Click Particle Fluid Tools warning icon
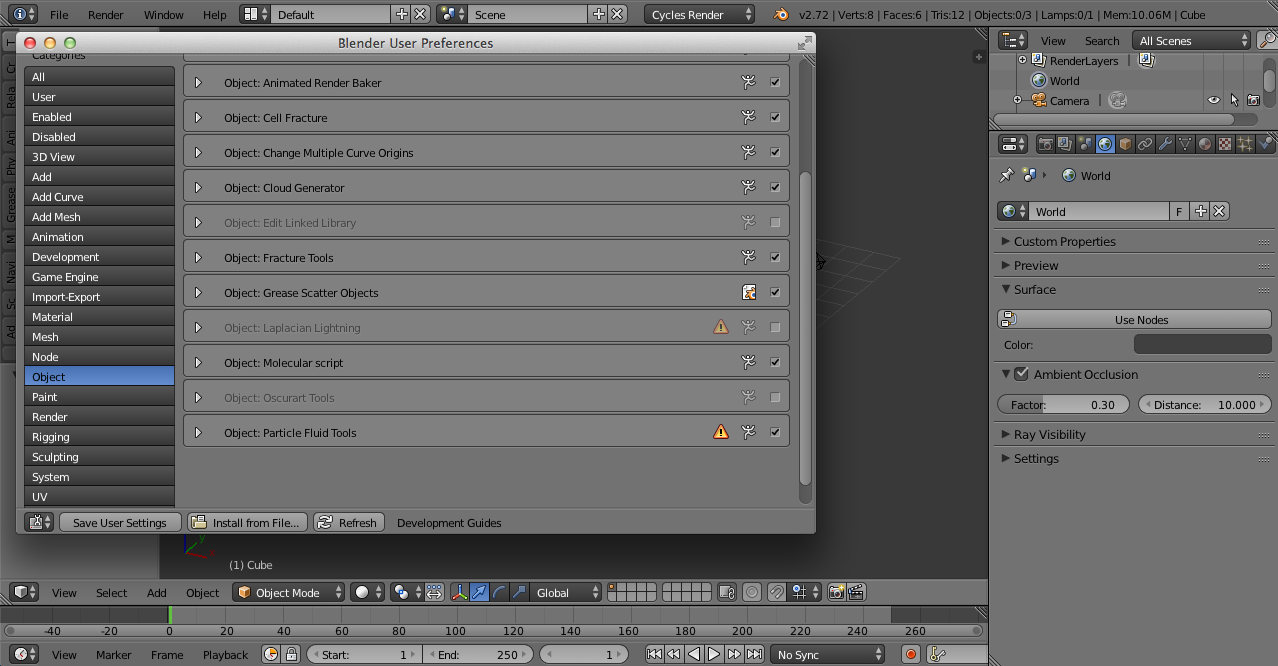This screenshot has height=666, width=1278. tap(721, 432)
